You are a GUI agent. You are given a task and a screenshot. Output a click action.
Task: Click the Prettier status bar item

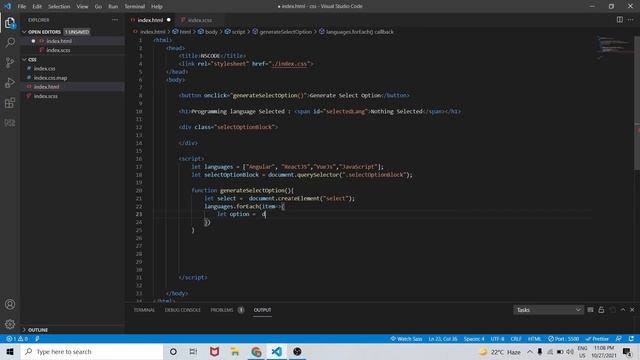click(x=598, y=339)
